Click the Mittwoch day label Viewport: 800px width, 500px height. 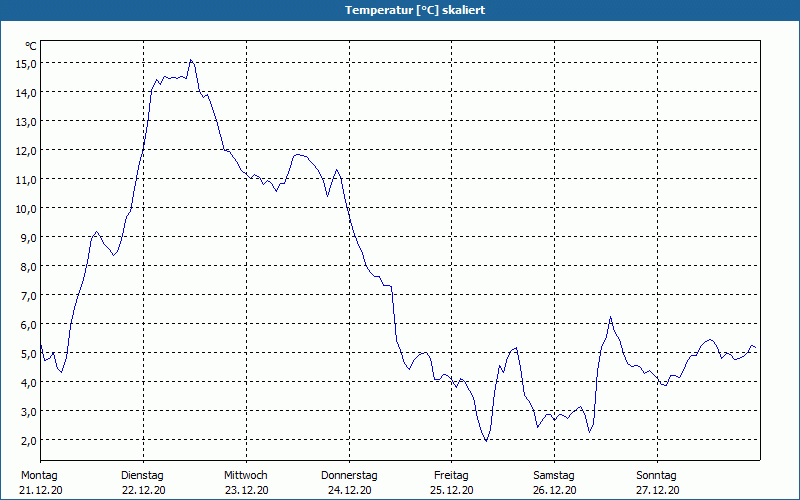(x=245, y=476)
